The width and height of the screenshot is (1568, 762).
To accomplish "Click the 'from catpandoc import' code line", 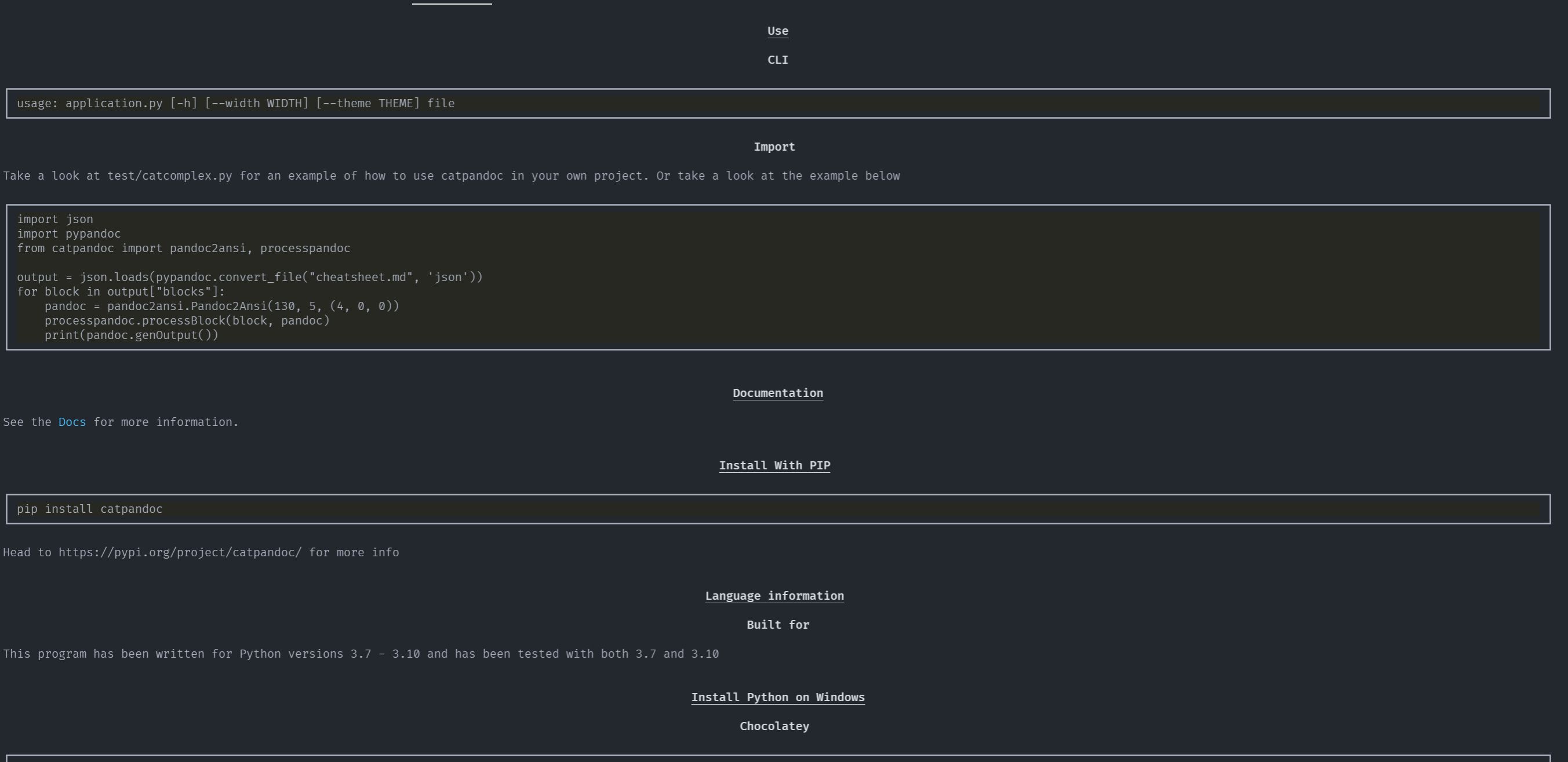I will (x=183, y=249).
